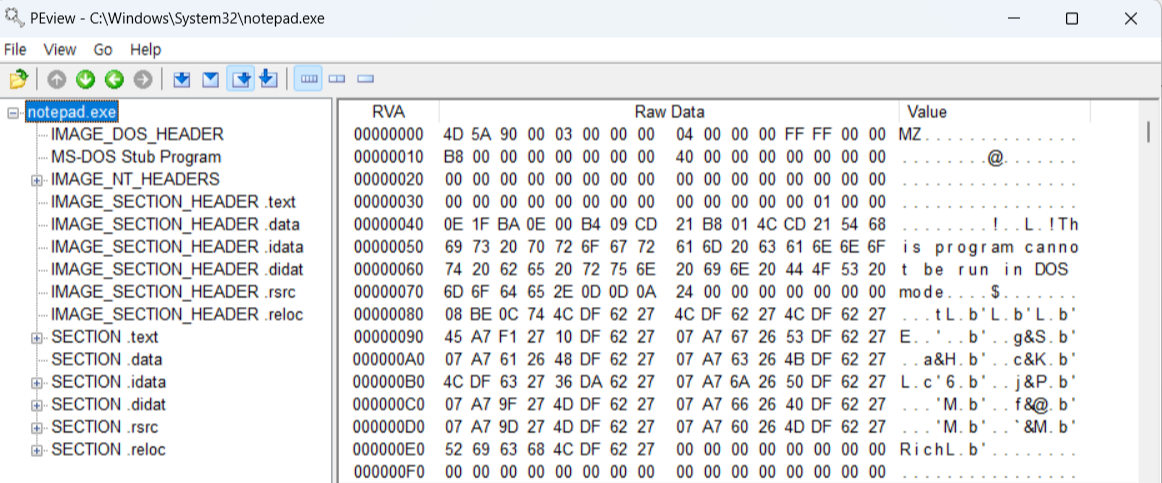Click the green back arrow toolbar button
Screen dimensions: 1162x483
pos(113,79)
